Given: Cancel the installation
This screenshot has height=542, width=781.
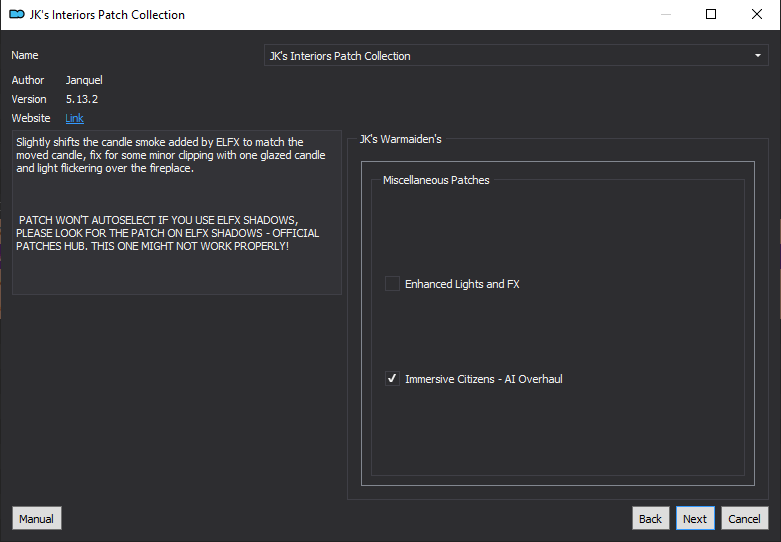Looking at the screenshot, I should tap(744, 519).
